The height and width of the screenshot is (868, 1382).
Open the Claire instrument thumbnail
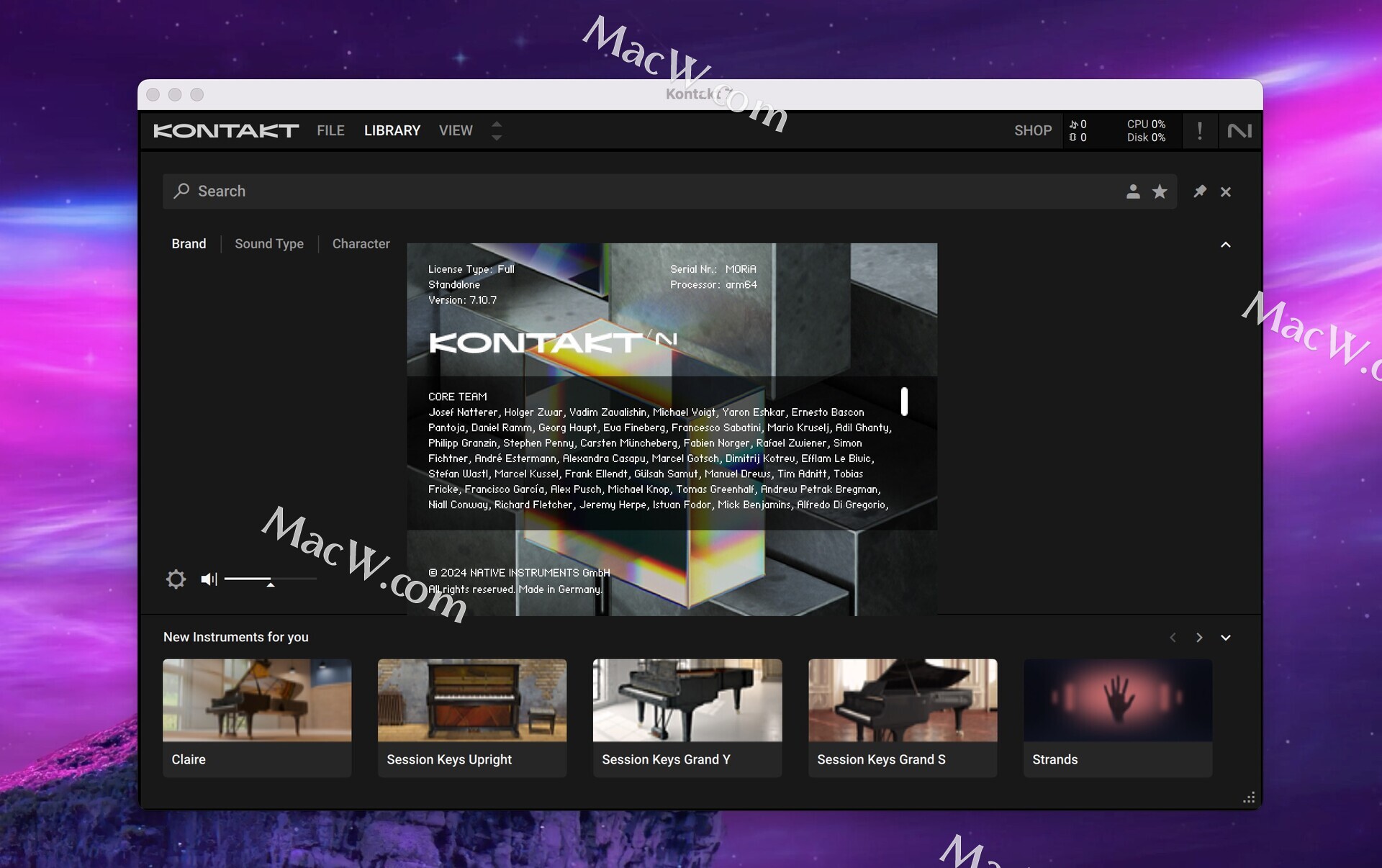click(257, 700)
